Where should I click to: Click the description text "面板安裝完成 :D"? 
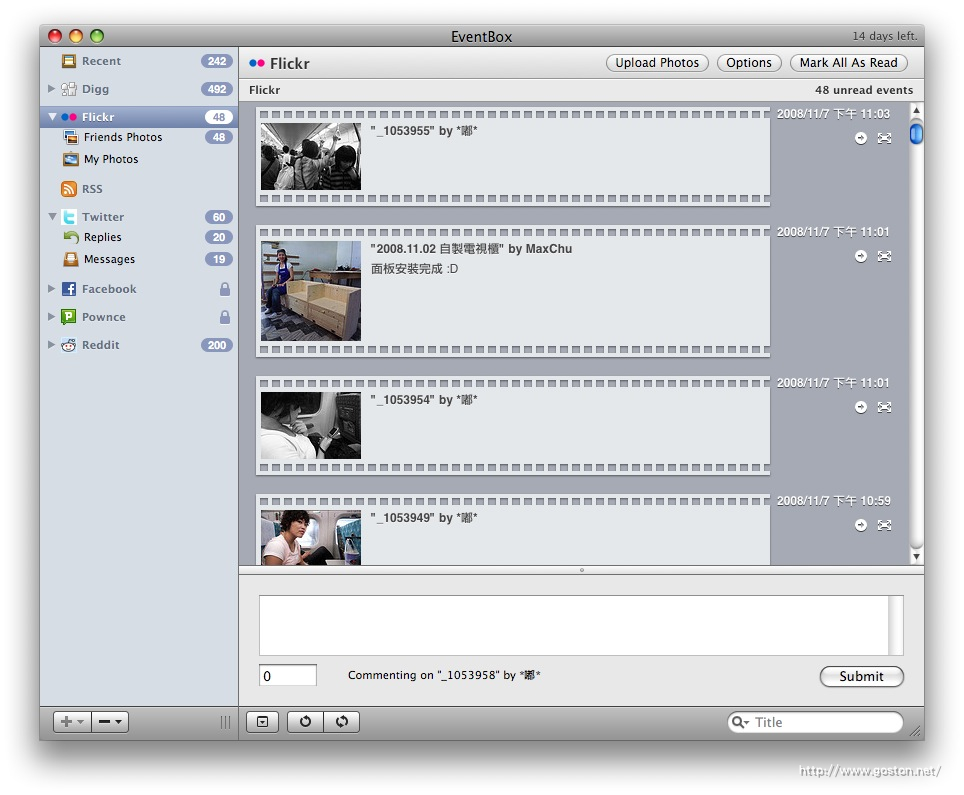pos(414,269)
